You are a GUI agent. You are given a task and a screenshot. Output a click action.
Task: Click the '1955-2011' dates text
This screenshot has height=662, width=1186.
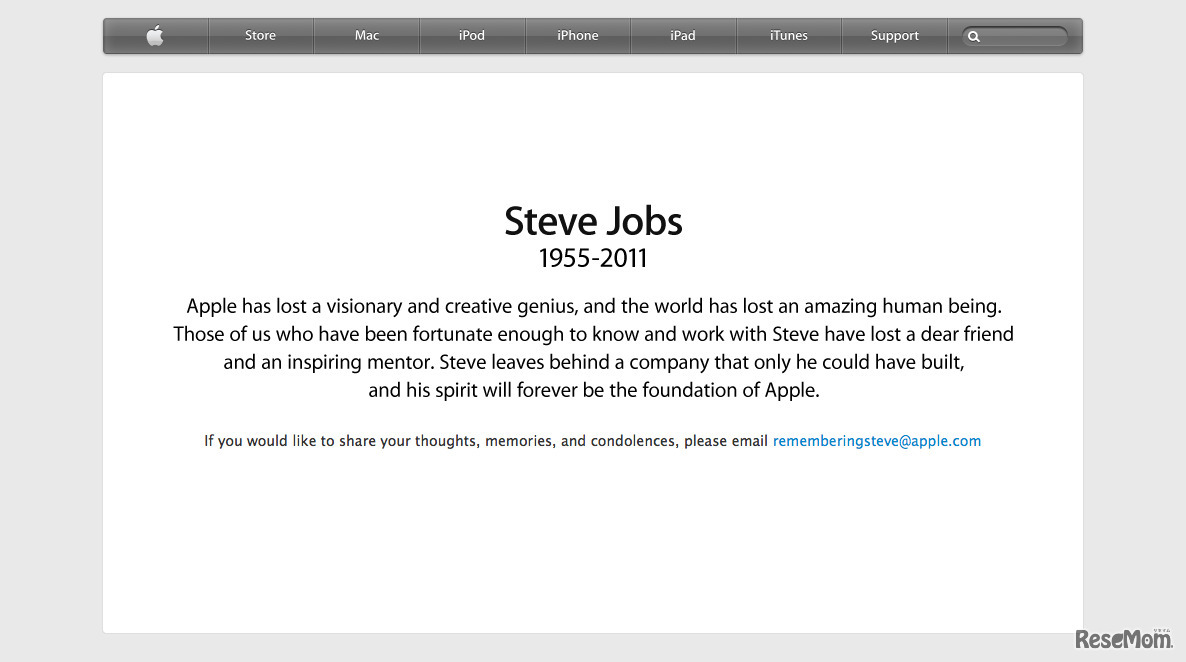coord(593,259)
